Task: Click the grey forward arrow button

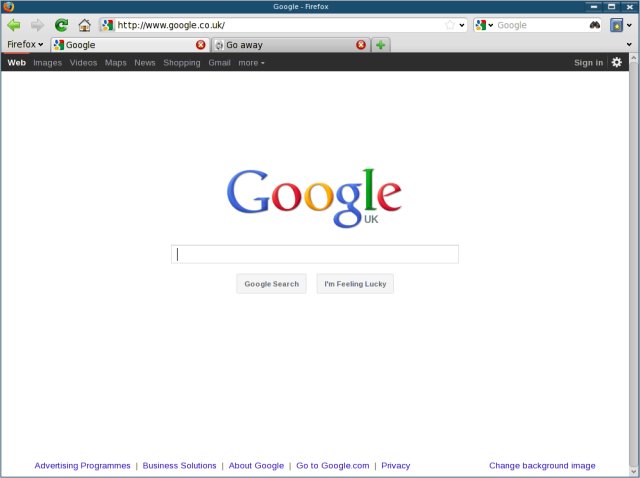Action: (x=38, y=25)
